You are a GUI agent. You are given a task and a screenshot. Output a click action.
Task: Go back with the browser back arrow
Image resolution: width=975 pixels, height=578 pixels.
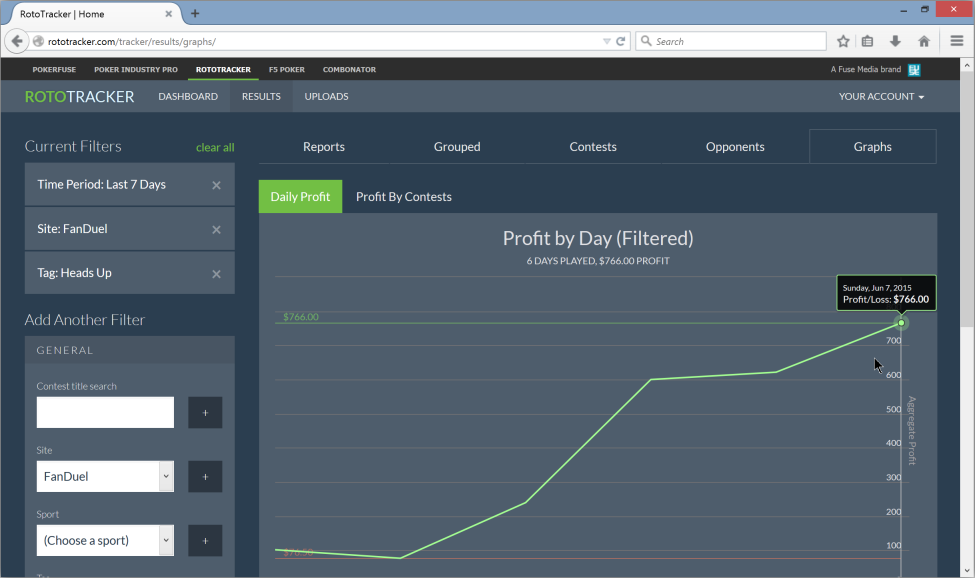[17, 41]
